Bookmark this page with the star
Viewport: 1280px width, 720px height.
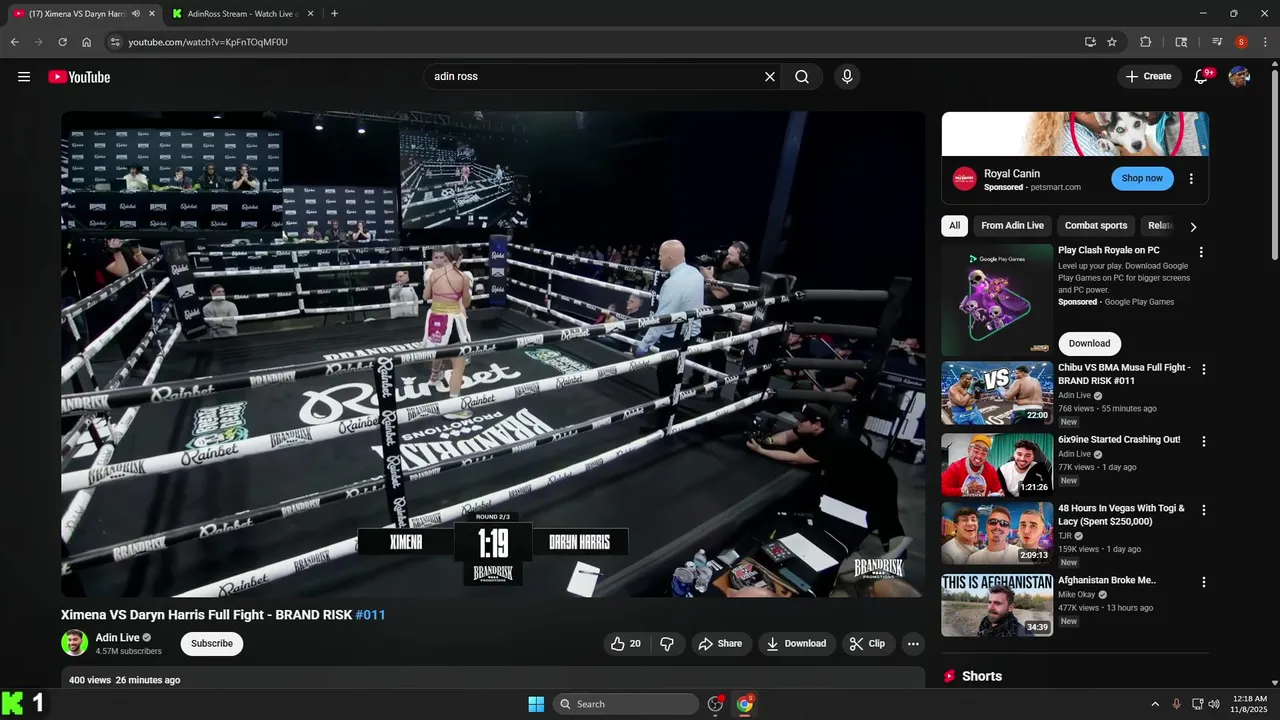tap(1112, 42)
